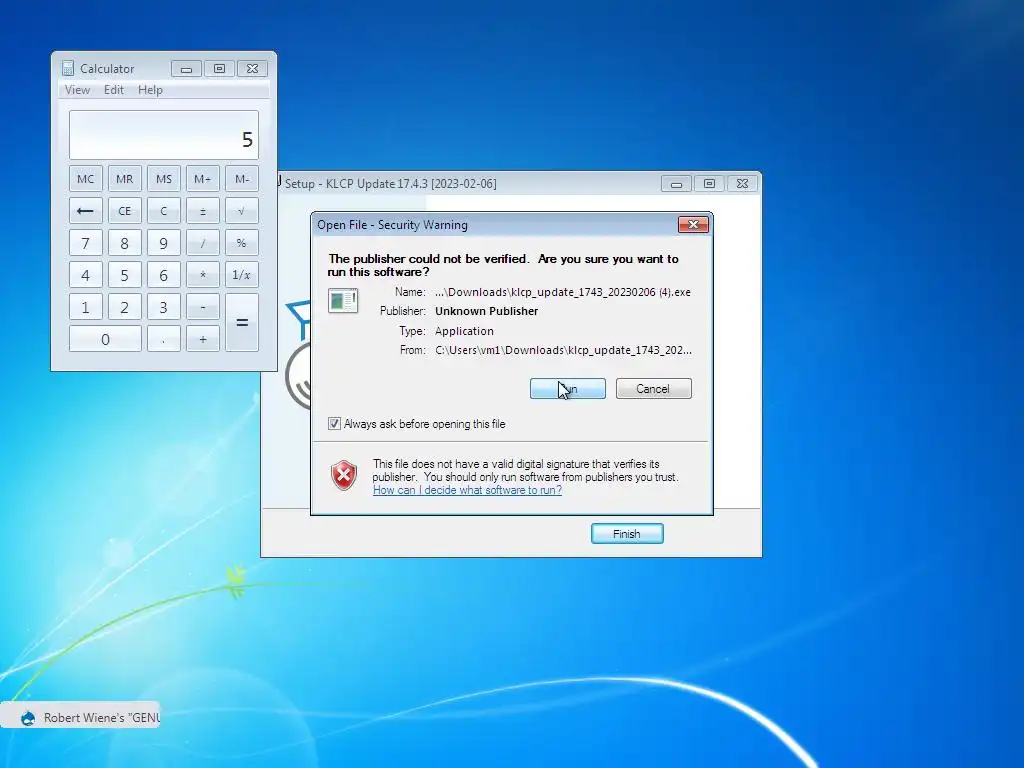
Task: Click the multiply key in Calculator
Action: tap(202, 275)
